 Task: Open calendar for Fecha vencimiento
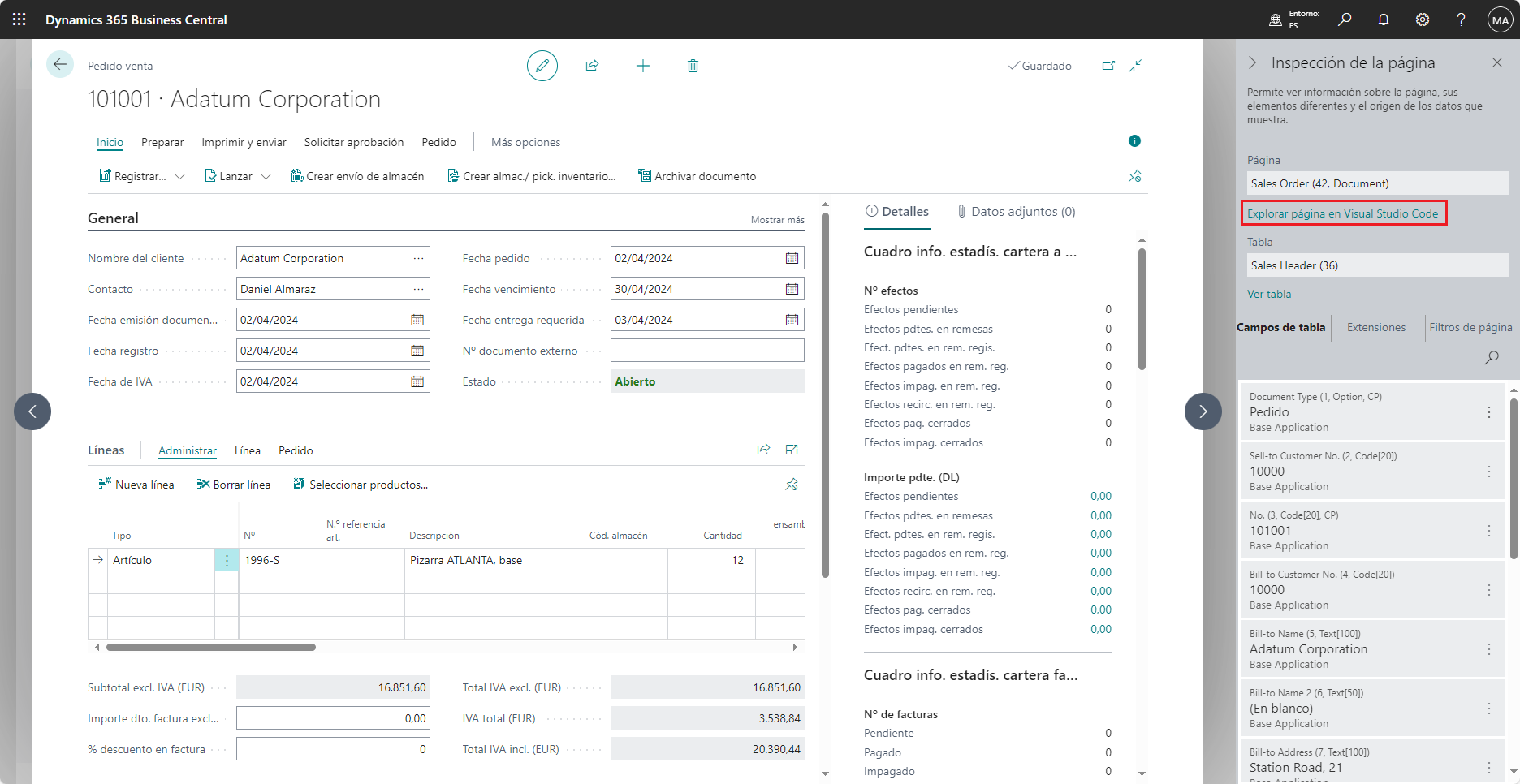[x=792, y=289]
